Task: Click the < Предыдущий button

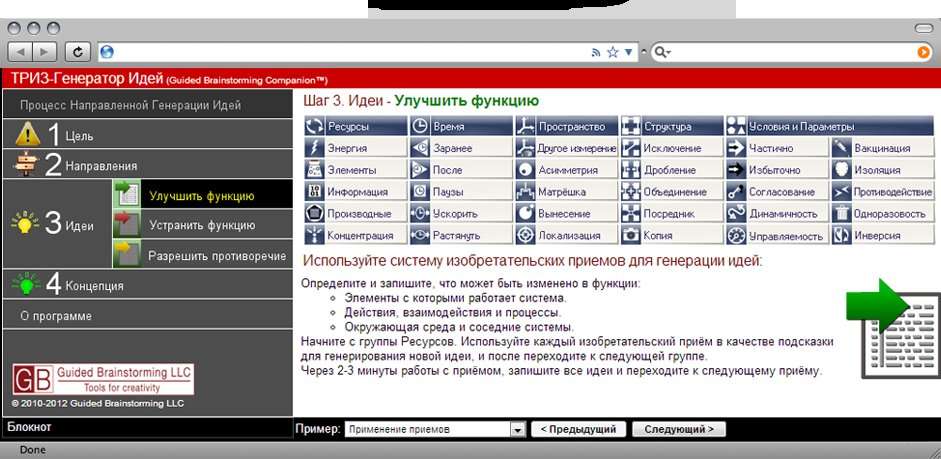Action: (x=579, y=429)
